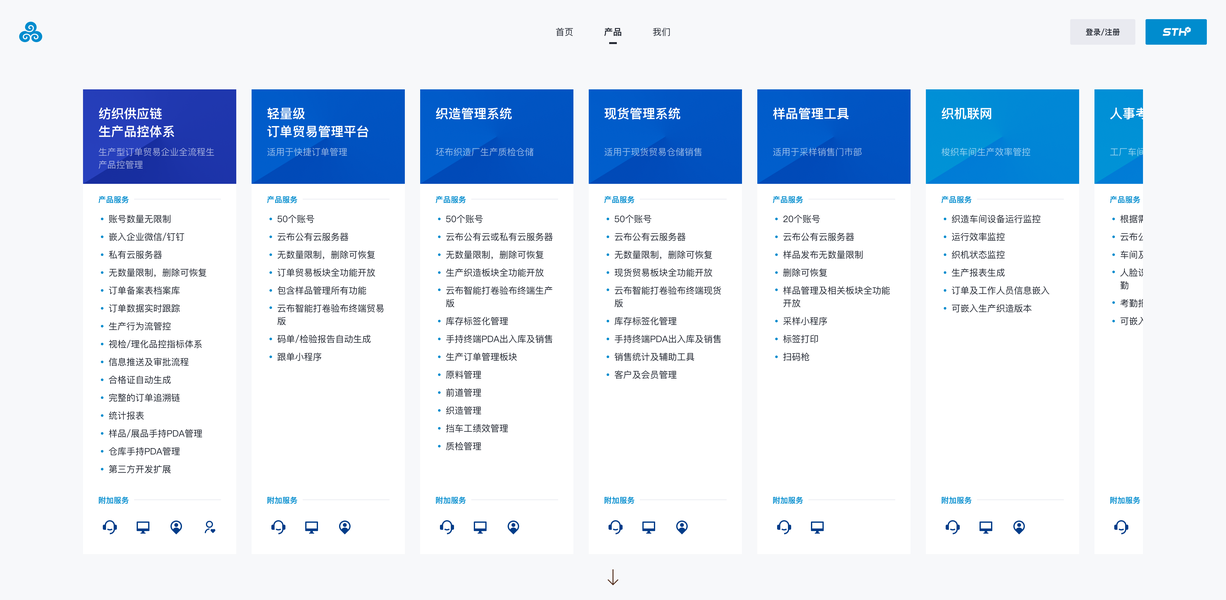Click the 采样小程序 list item

(805, 322)
